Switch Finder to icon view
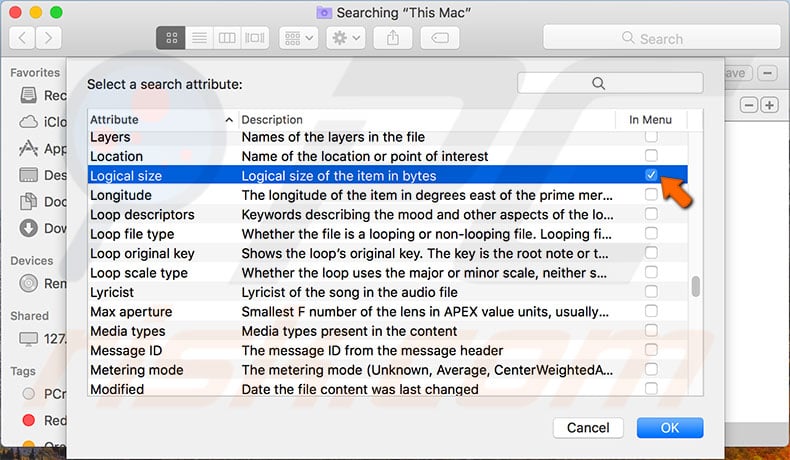 pos(171,38)
